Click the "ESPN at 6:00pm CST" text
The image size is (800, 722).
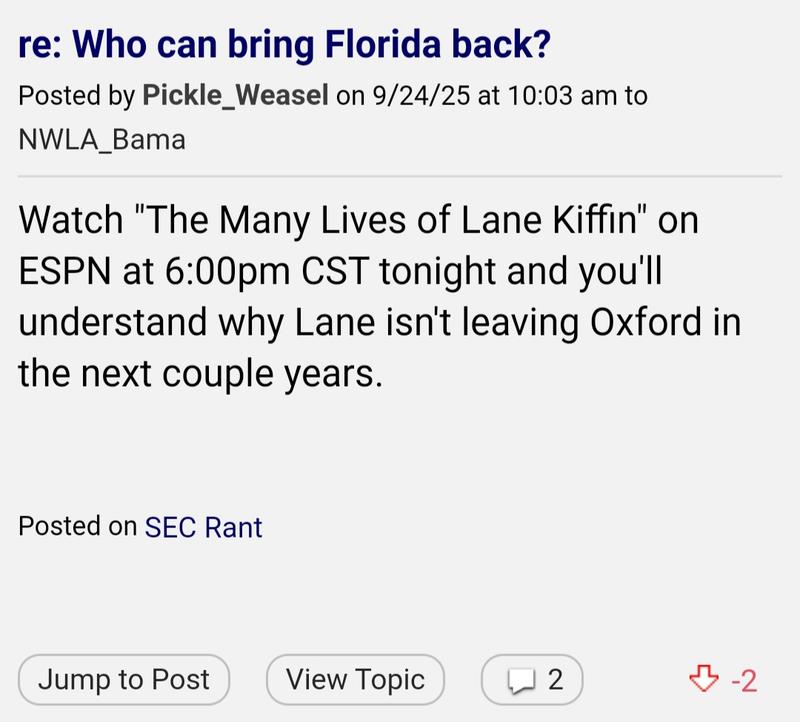[x=156, y=273]
